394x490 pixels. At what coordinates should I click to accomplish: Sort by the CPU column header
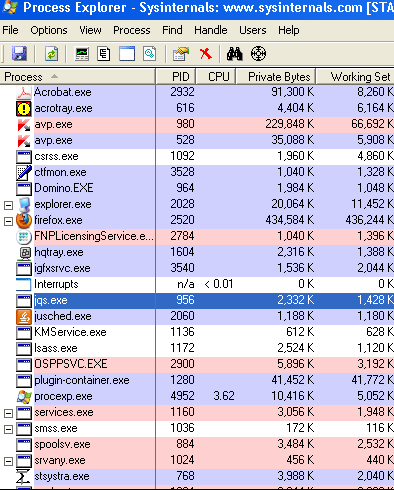pos(216,77)
